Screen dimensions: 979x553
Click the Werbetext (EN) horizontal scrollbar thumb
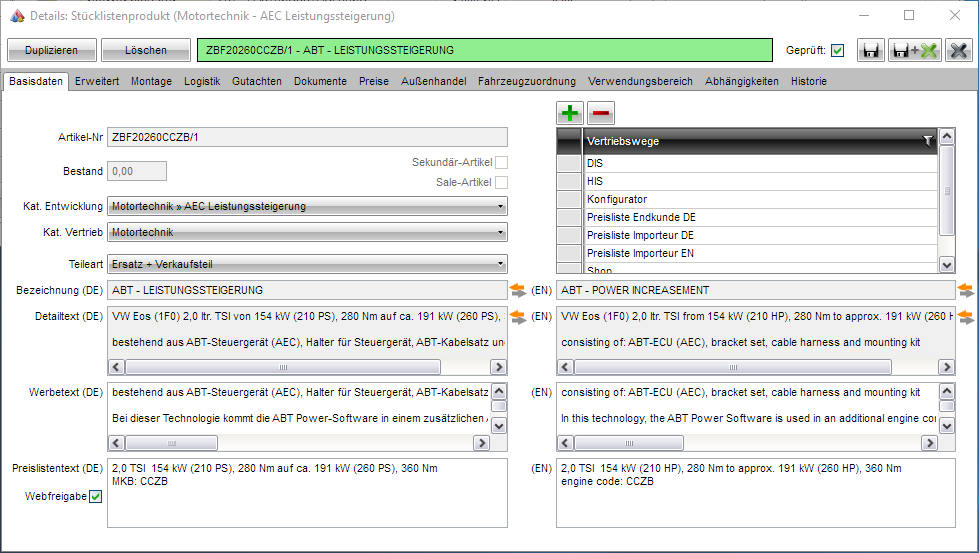click(x=629, y=443)
